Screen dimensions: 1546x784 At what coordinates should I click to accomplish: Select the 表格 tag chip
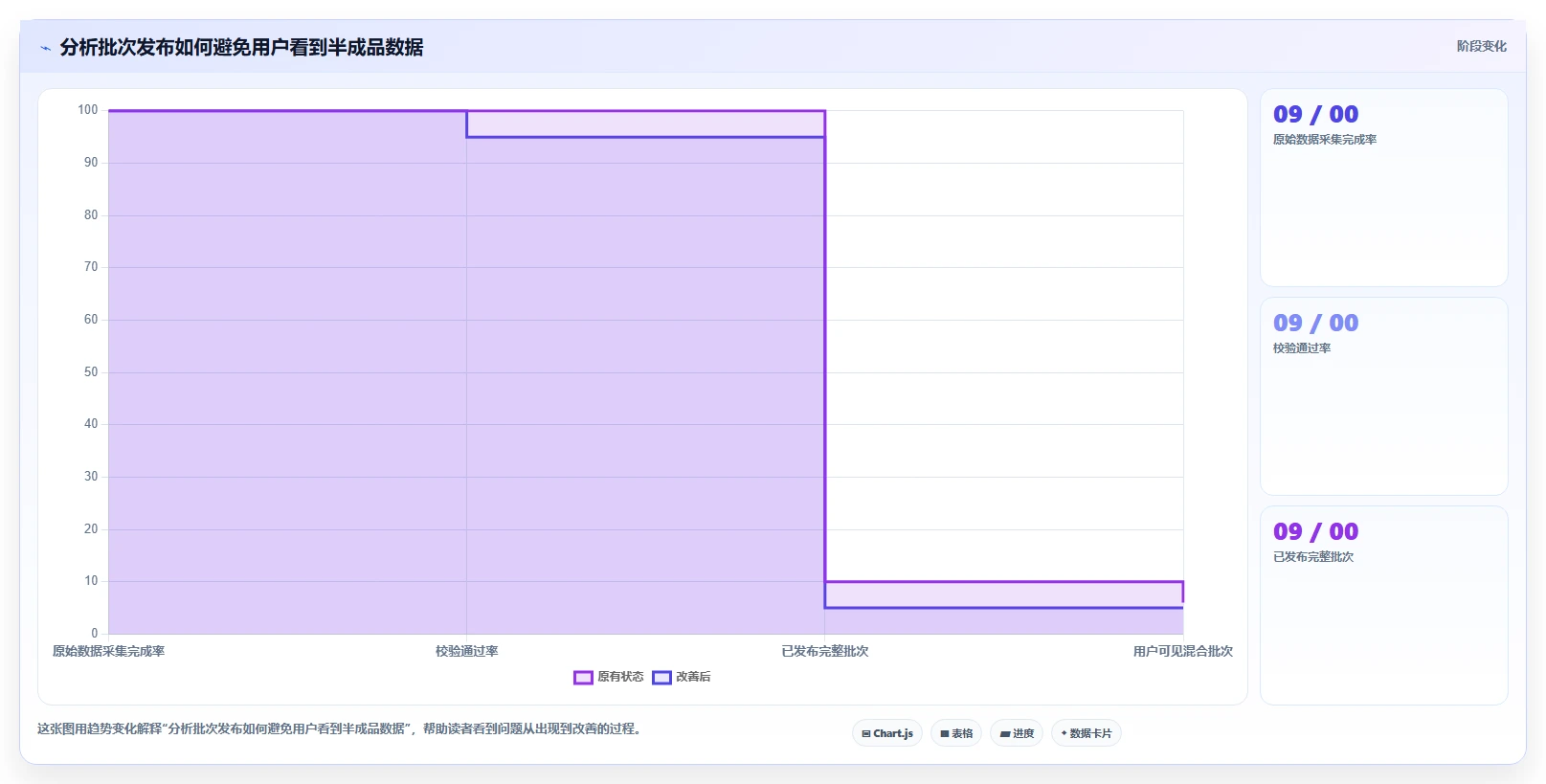(x=956, y=733)
